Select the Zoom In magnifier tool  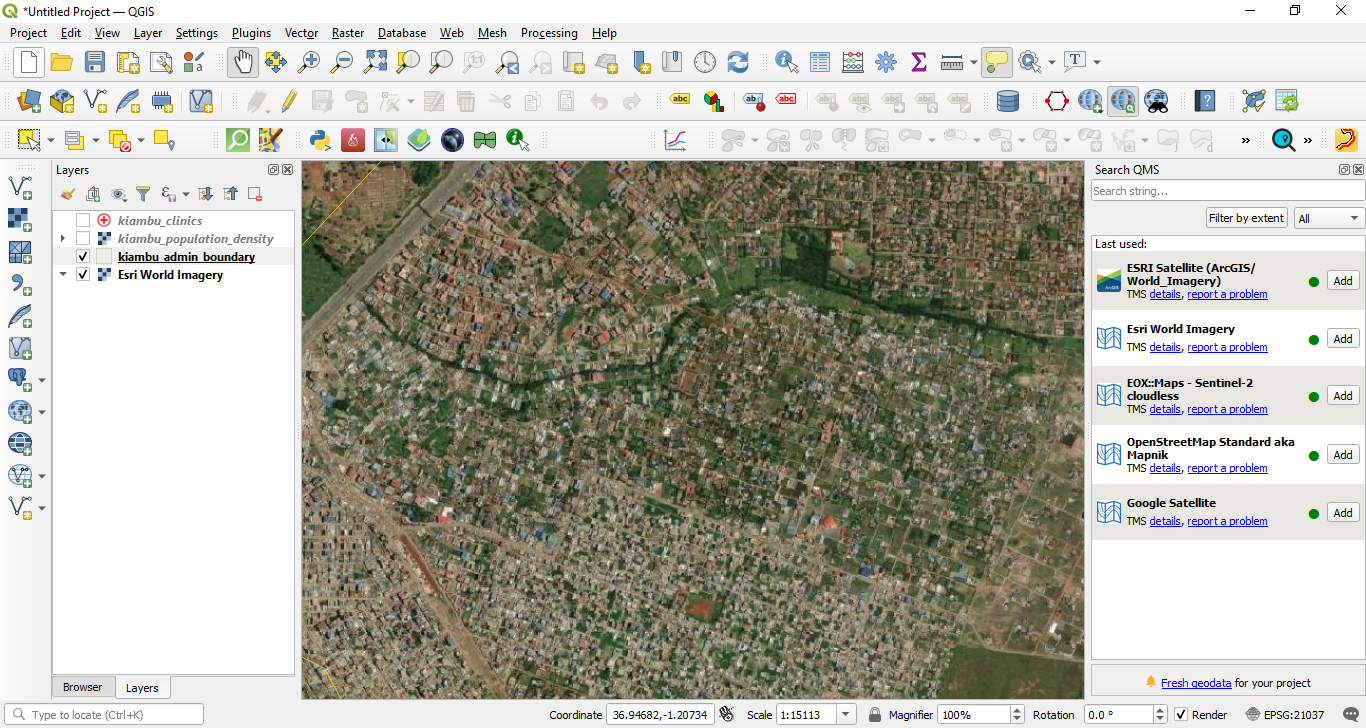tap(309, 62)
